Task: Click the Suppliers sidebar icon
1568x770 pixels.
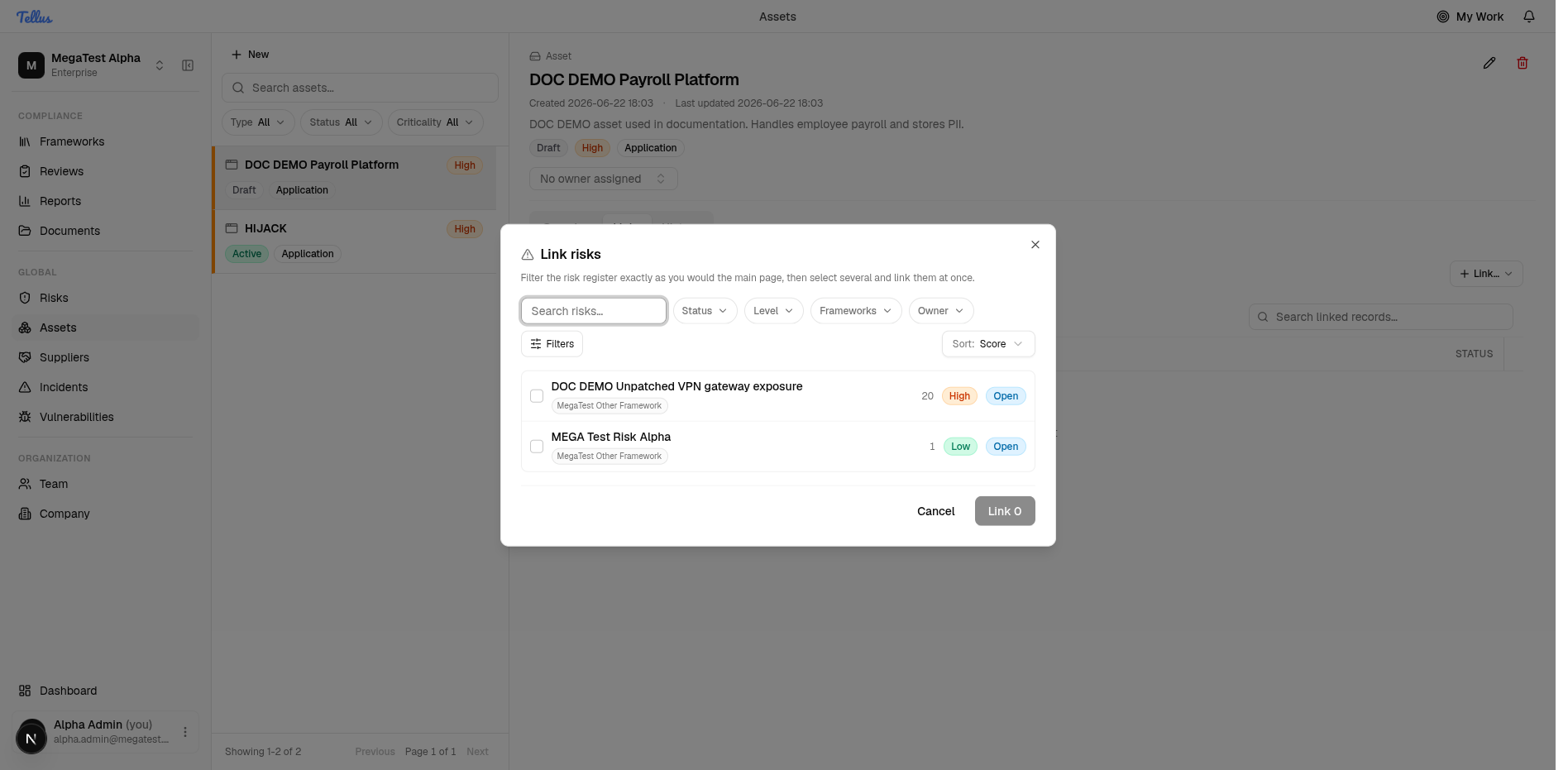Action: tap(25, 357)
